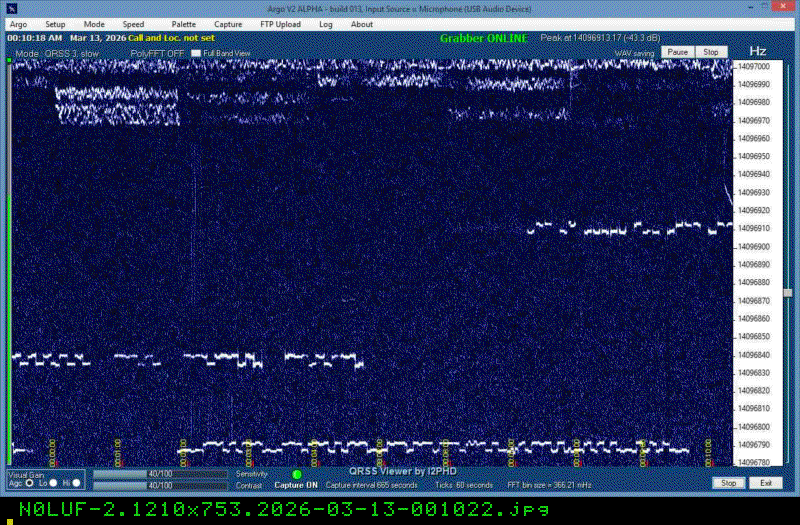Screen dimensions: 800x525
Task: Select the Agc visual gain radio button
Action: 29,484
